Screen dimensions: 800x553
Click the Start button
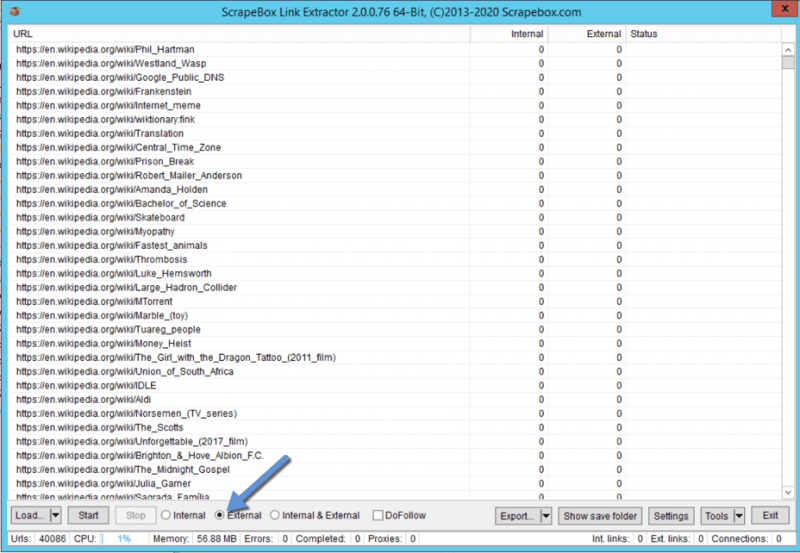[x=88, y=515]
